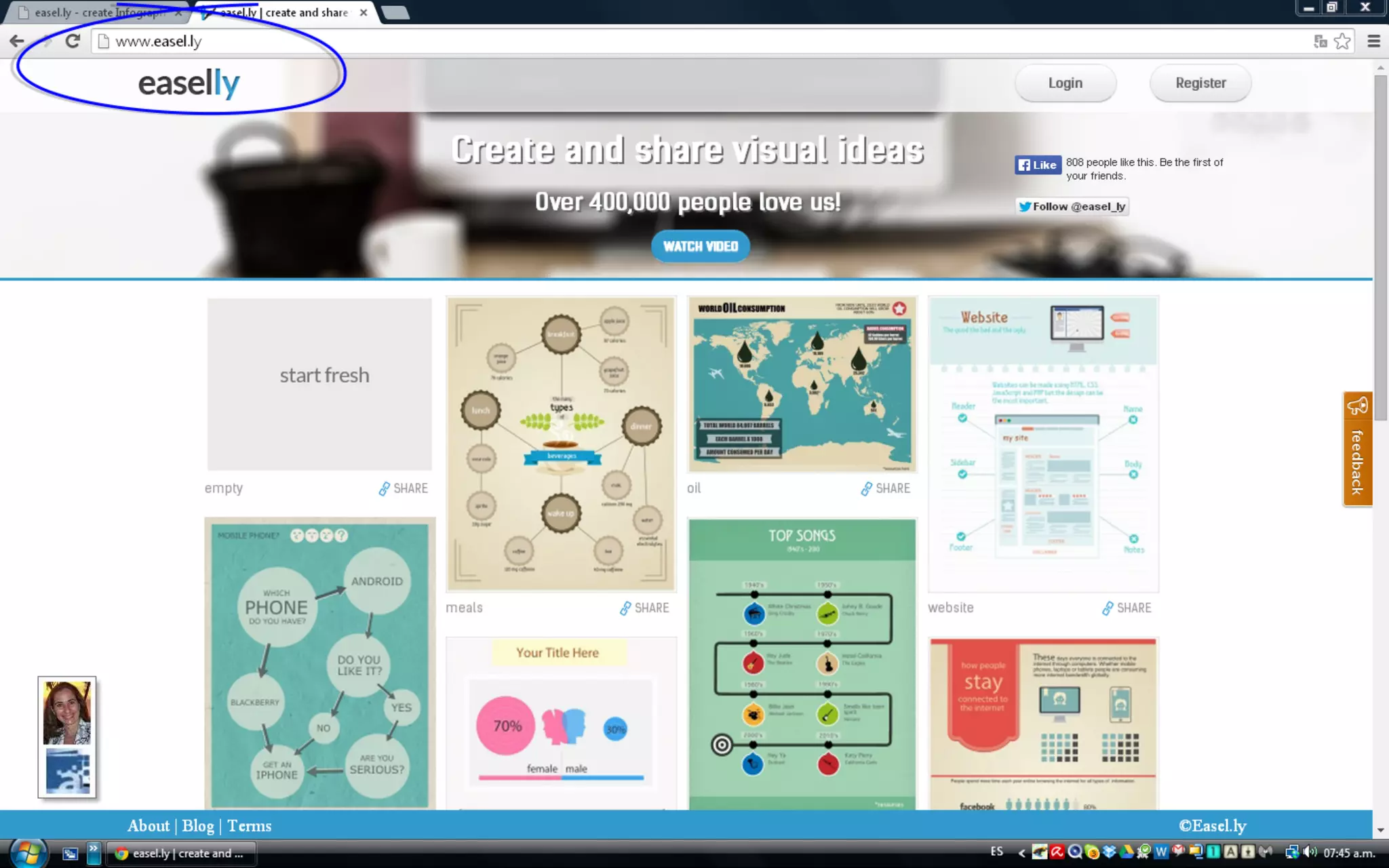Image resolution: width=1389 pixels, height=868 pixels.
Task: Follow @easel_ly on Twitter
Action: [1072, 207]
